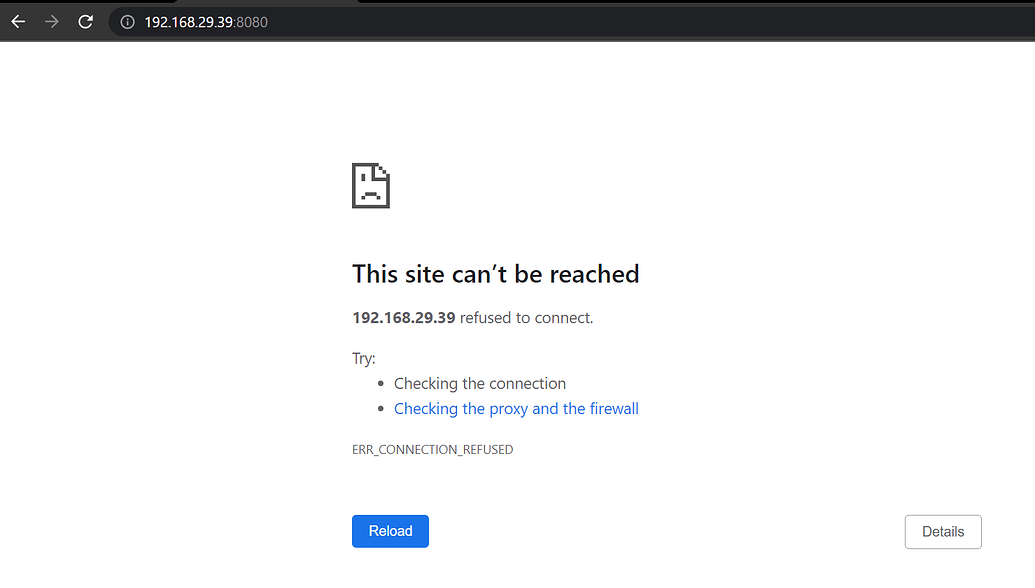Open 'Checking the proxy and the firewall' link
This screenshot has height=588, width=1035.
pyautogui.click(x=516, y=408)
